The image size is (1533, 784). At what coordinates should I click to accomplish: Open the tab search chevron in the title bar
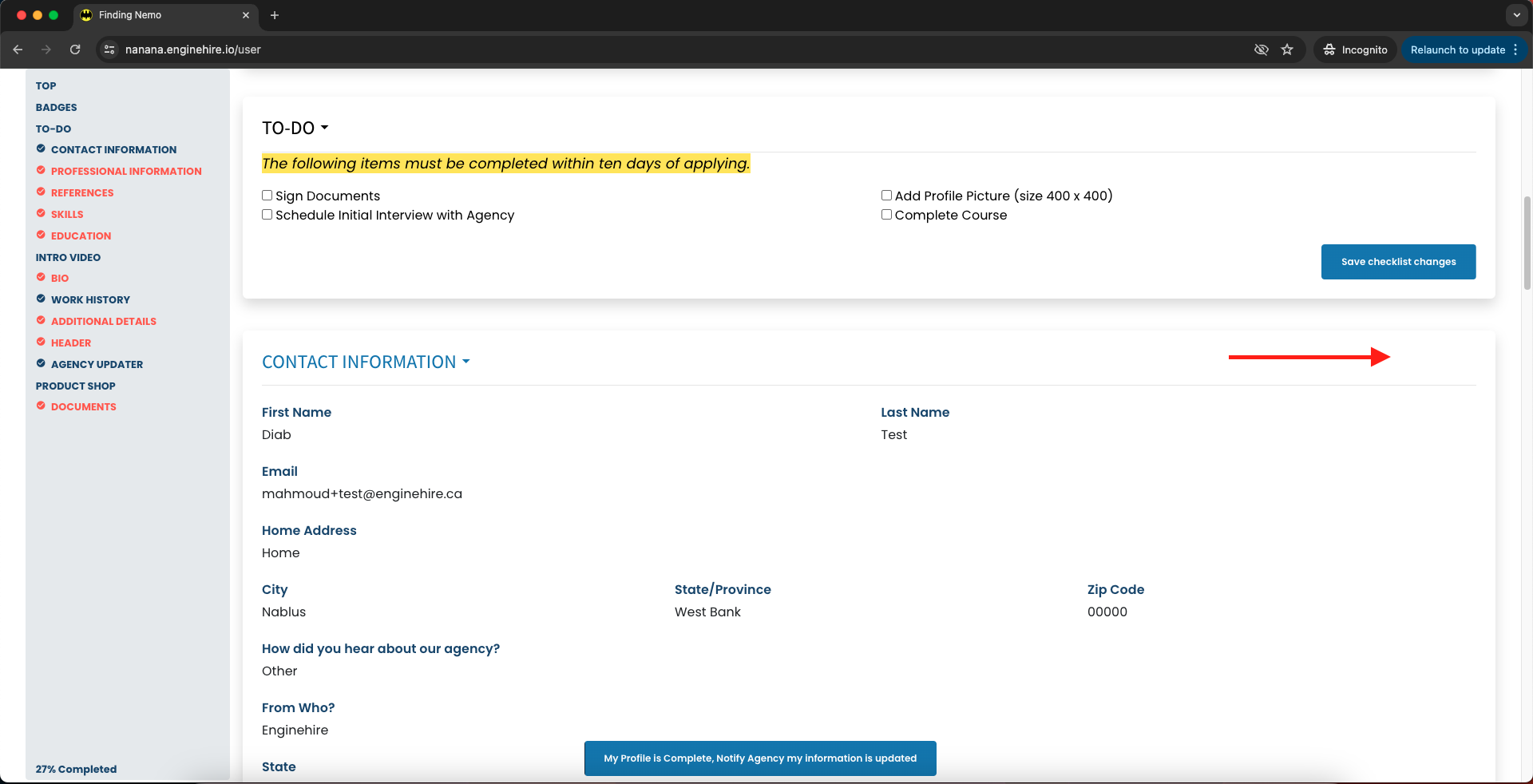pyautogui.click(x=1516, y=15)
